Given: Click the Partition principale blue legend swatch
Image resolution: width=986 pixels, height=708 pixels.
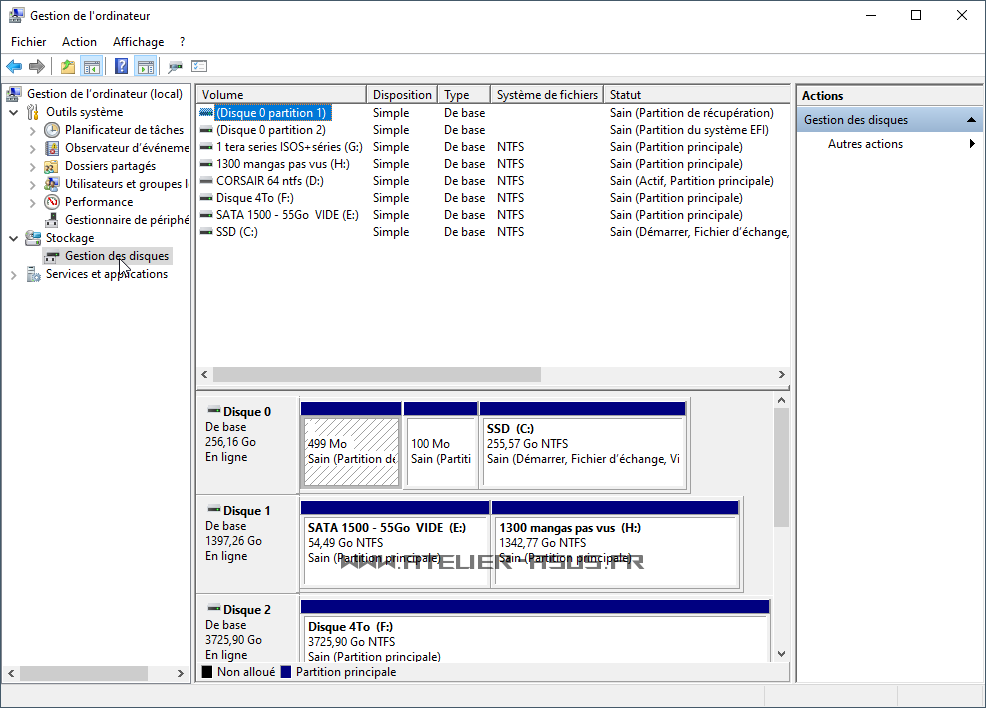Looking at the screenshot, I should (x=286, y=672).
